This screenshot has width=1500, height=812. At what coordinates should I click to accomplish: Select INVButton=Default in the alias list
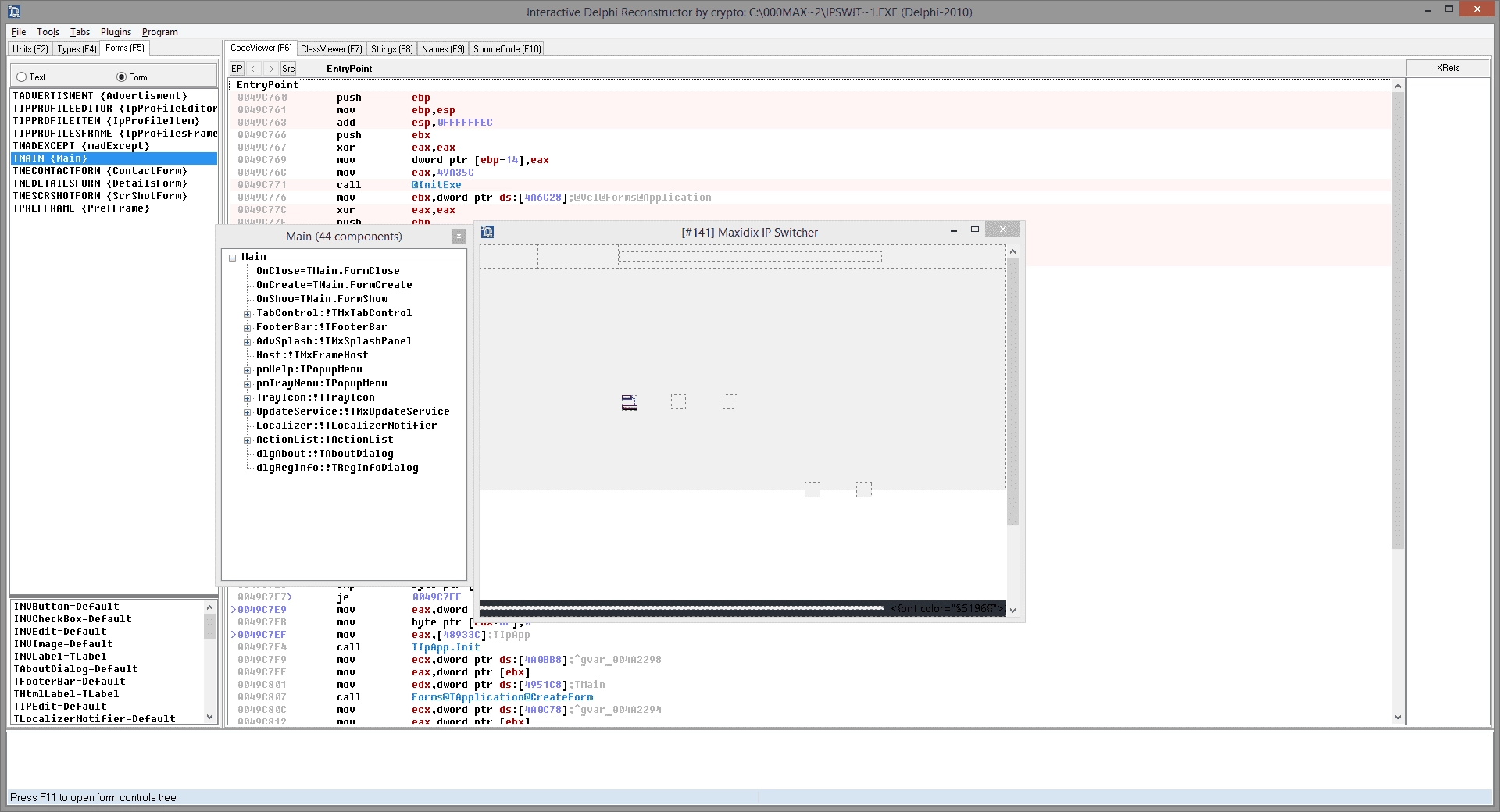pos(66,607)
